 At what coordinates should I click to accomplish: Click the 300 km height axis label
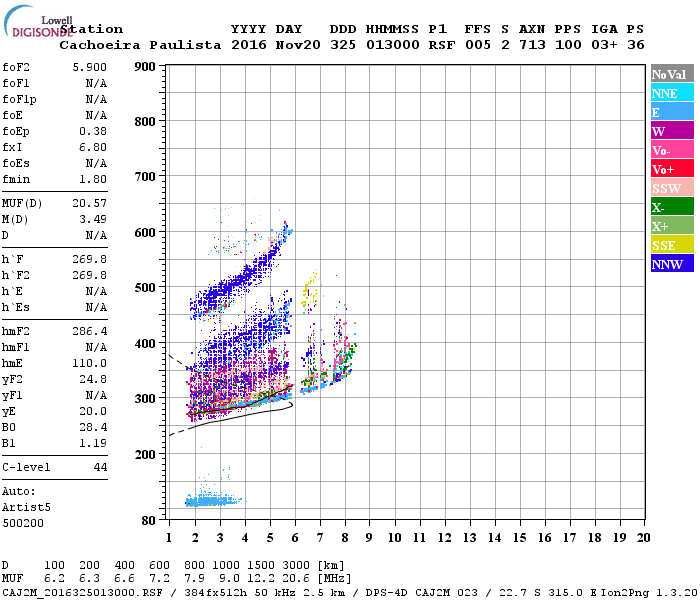pyautogui.click(x=145, y=398)
